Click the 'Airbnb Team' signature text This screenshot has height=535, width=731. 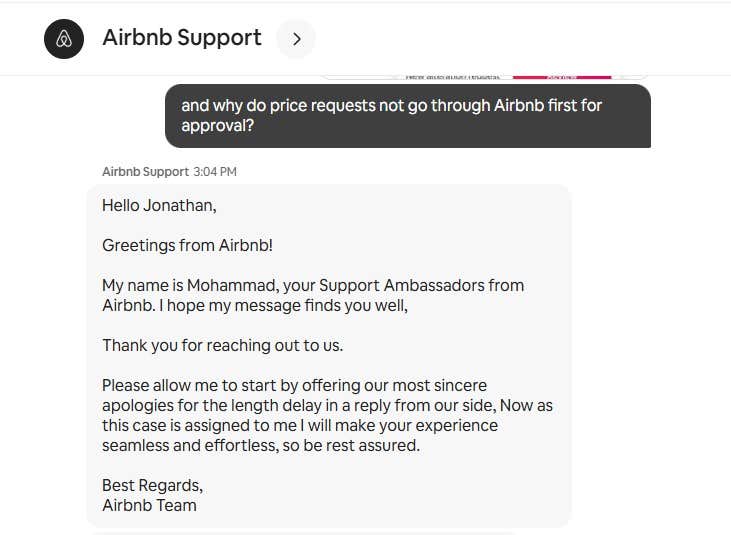coord(149,505)
